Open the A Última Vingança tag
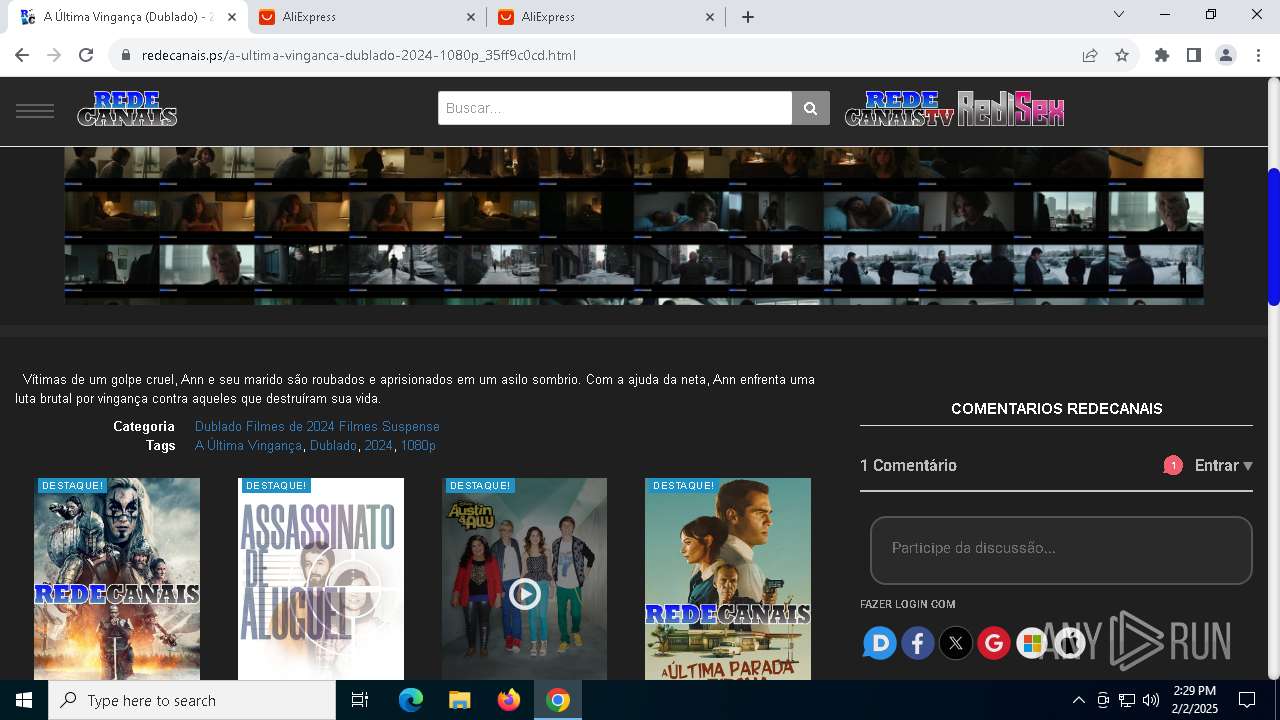 tap(248, 446)
